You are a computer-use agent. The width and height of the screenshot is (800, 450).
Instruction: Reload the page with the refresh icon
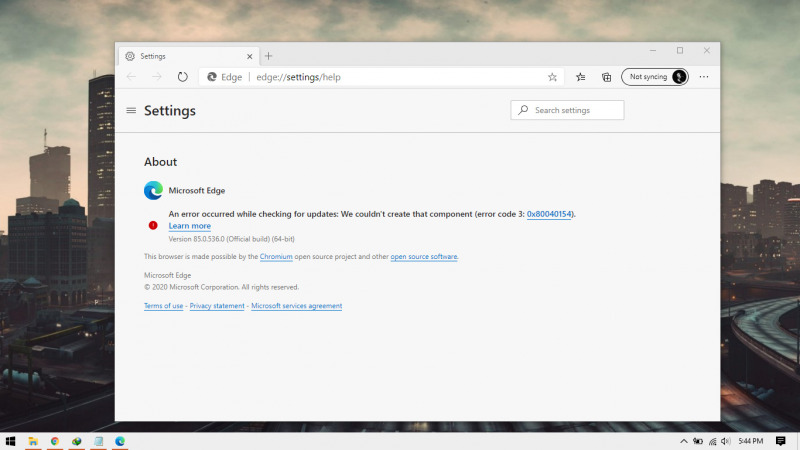click(183, 77)
